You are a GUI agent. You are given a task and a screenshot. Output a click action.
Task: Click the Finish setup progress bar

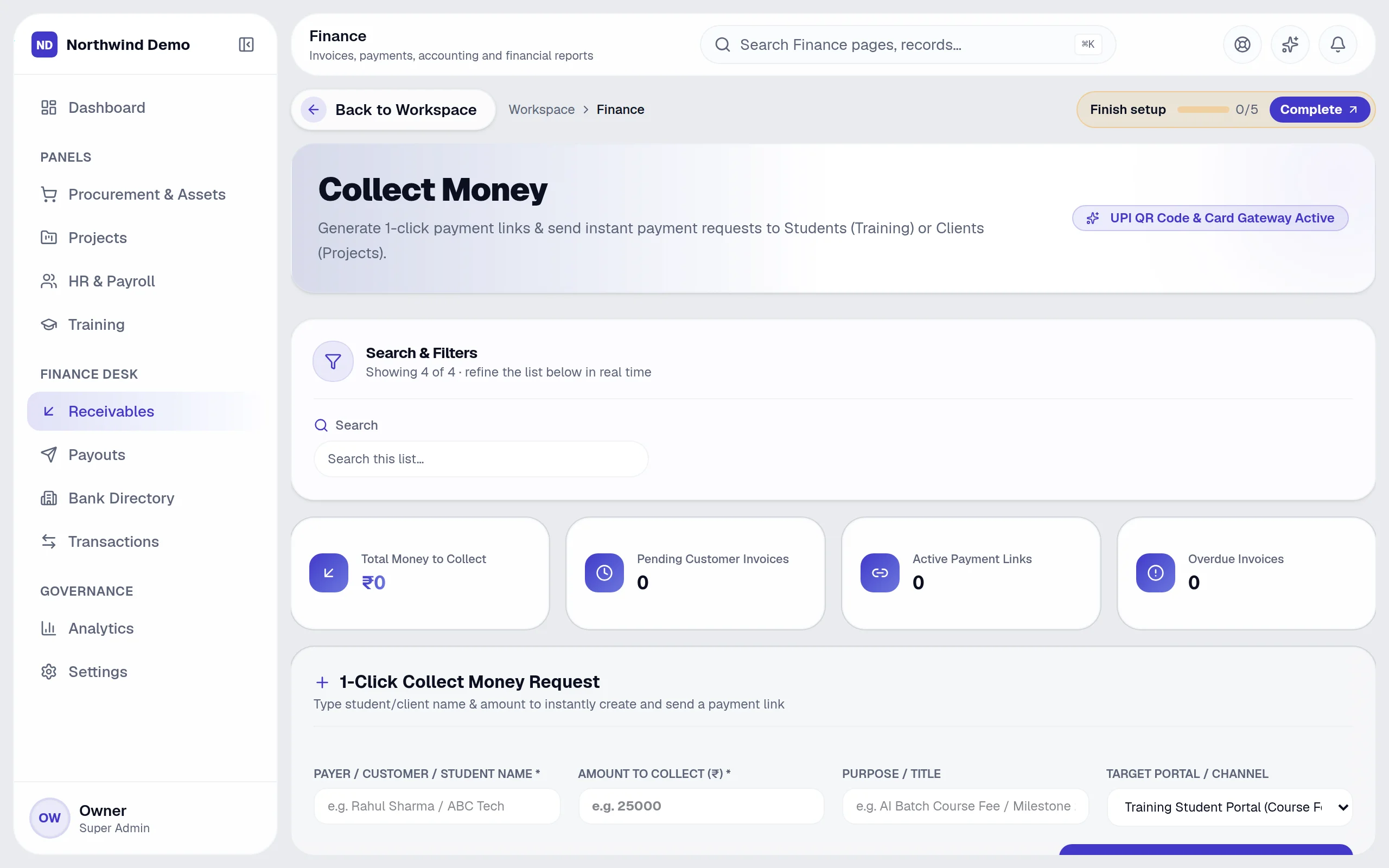click(x=1202, y=110)
